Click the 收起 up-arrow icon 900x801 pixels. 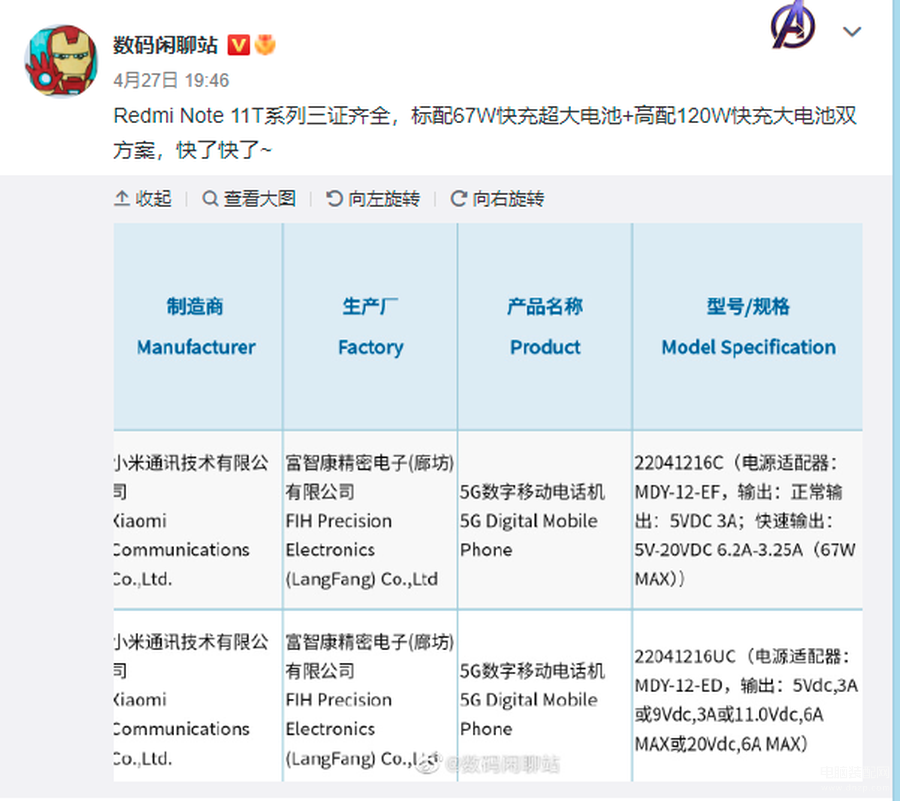point(122,199)
